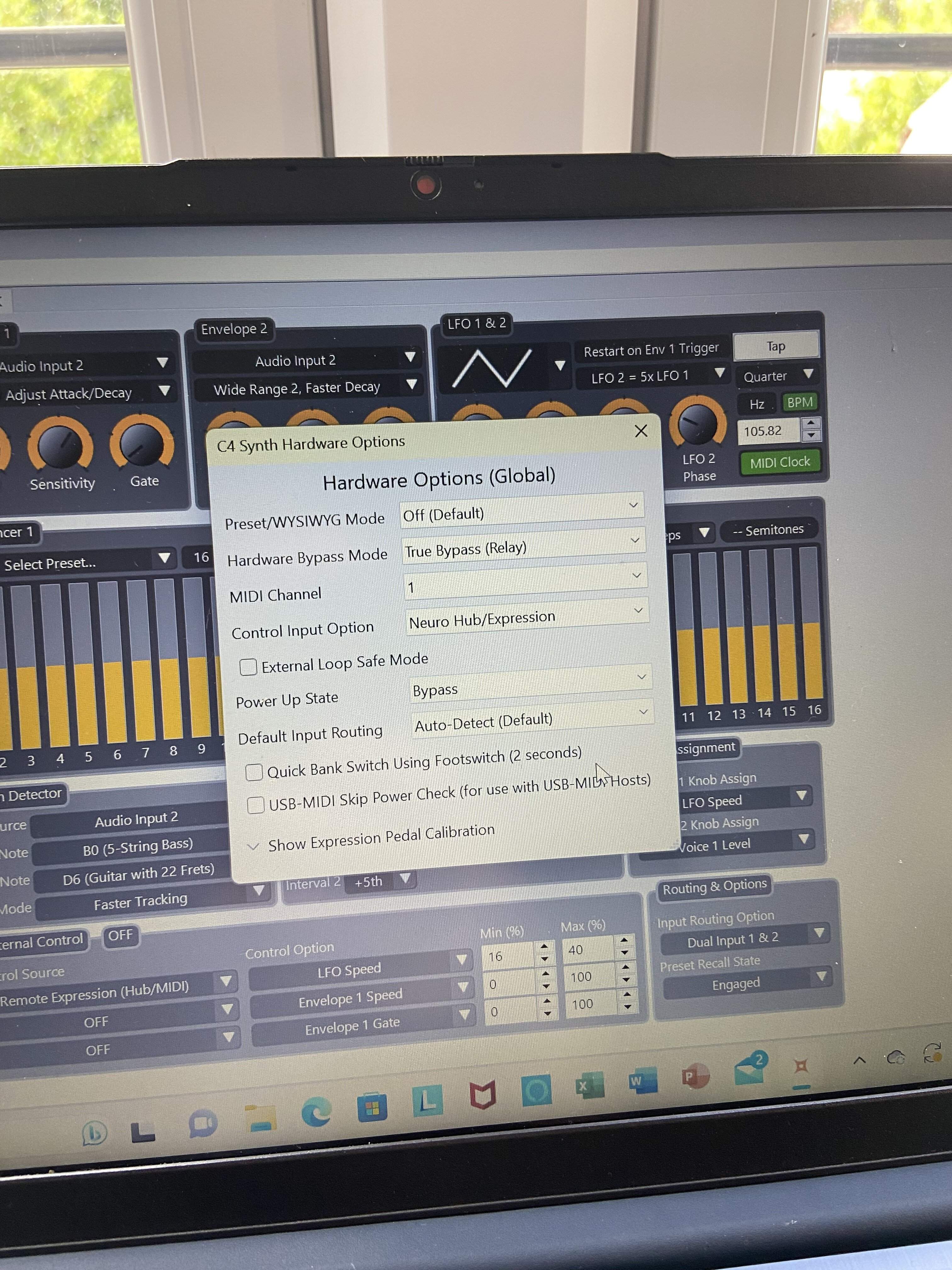Expand Show Expression Pedal Calibration

[x=371, y=838]
